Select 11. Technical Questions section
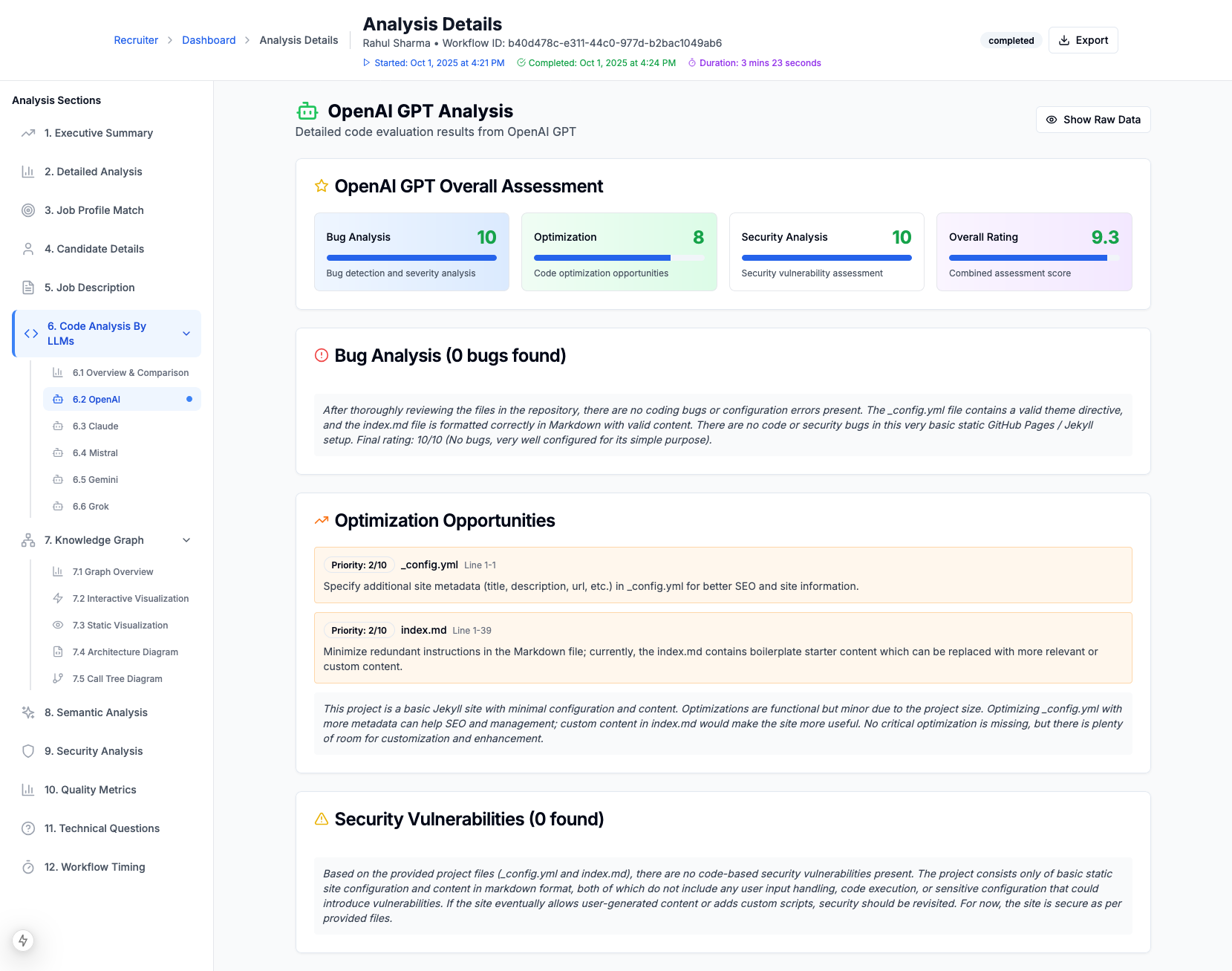1232x971 pixels. pos(107,828)
